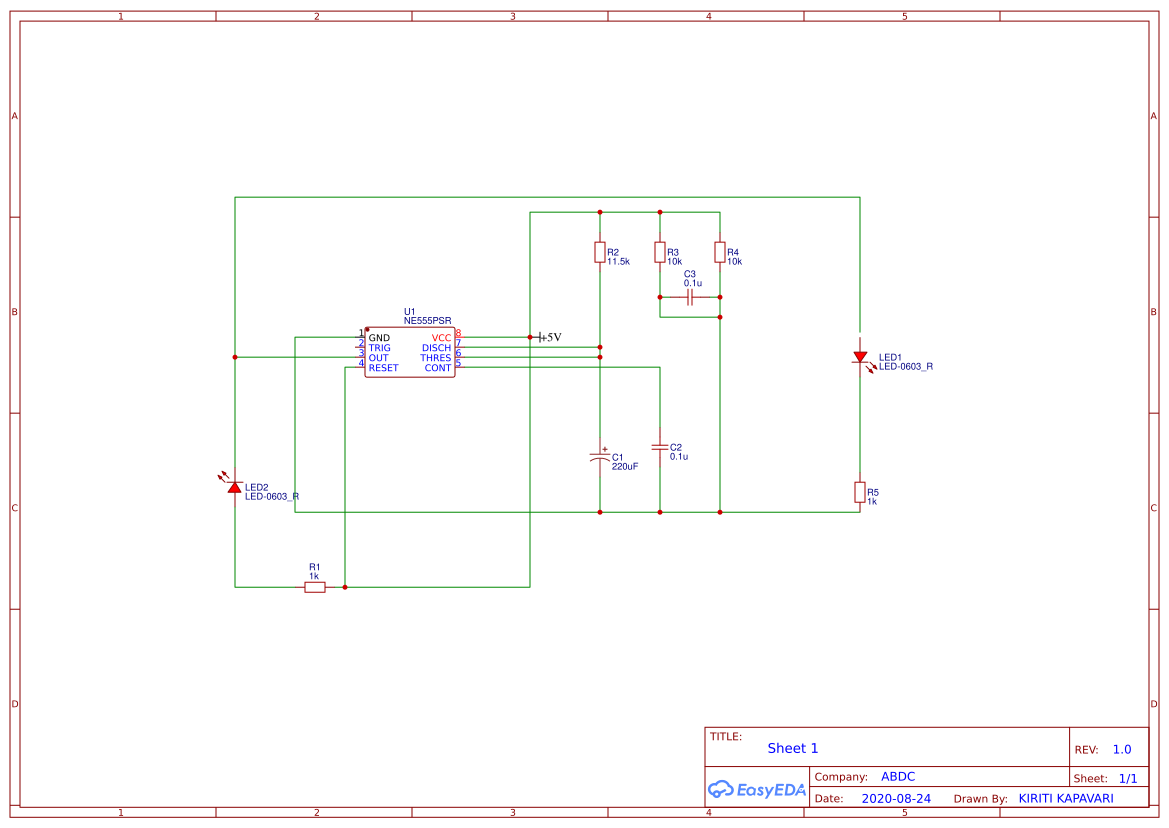Click the resistor R3 symbol

[660, 253]
